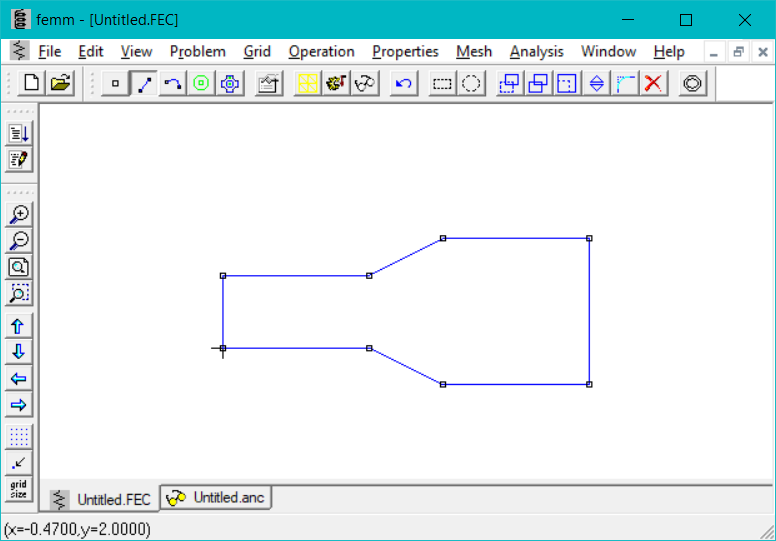Pan the view up

pyautogui.click(x=19, y=326)
